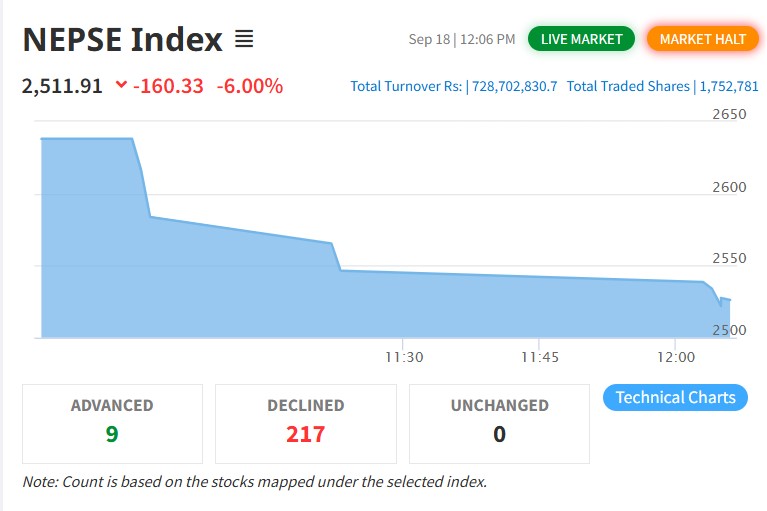Click the 12:00 time axis marker
This screenshot has height=511, width=767.
[x=676, y=357]
